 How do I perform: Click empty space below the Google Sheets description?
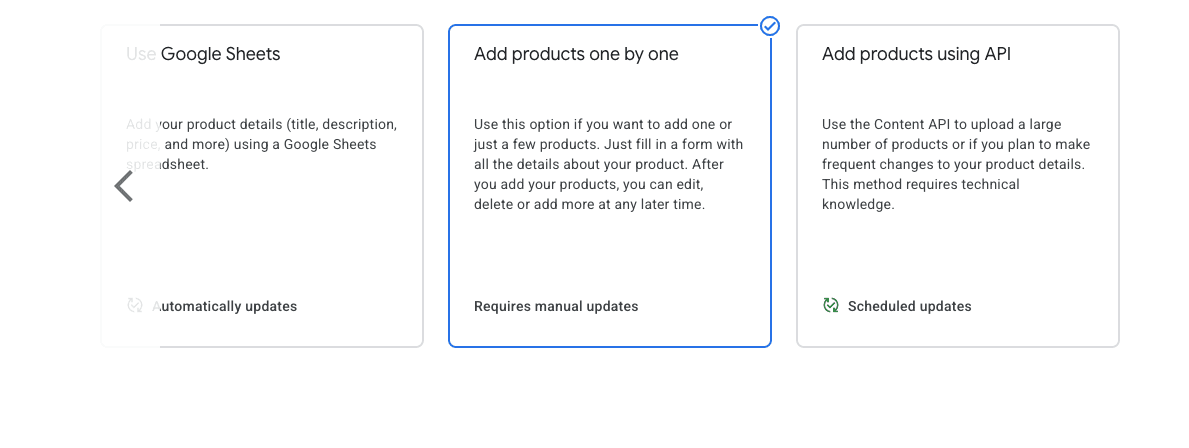tap(261, 235)
